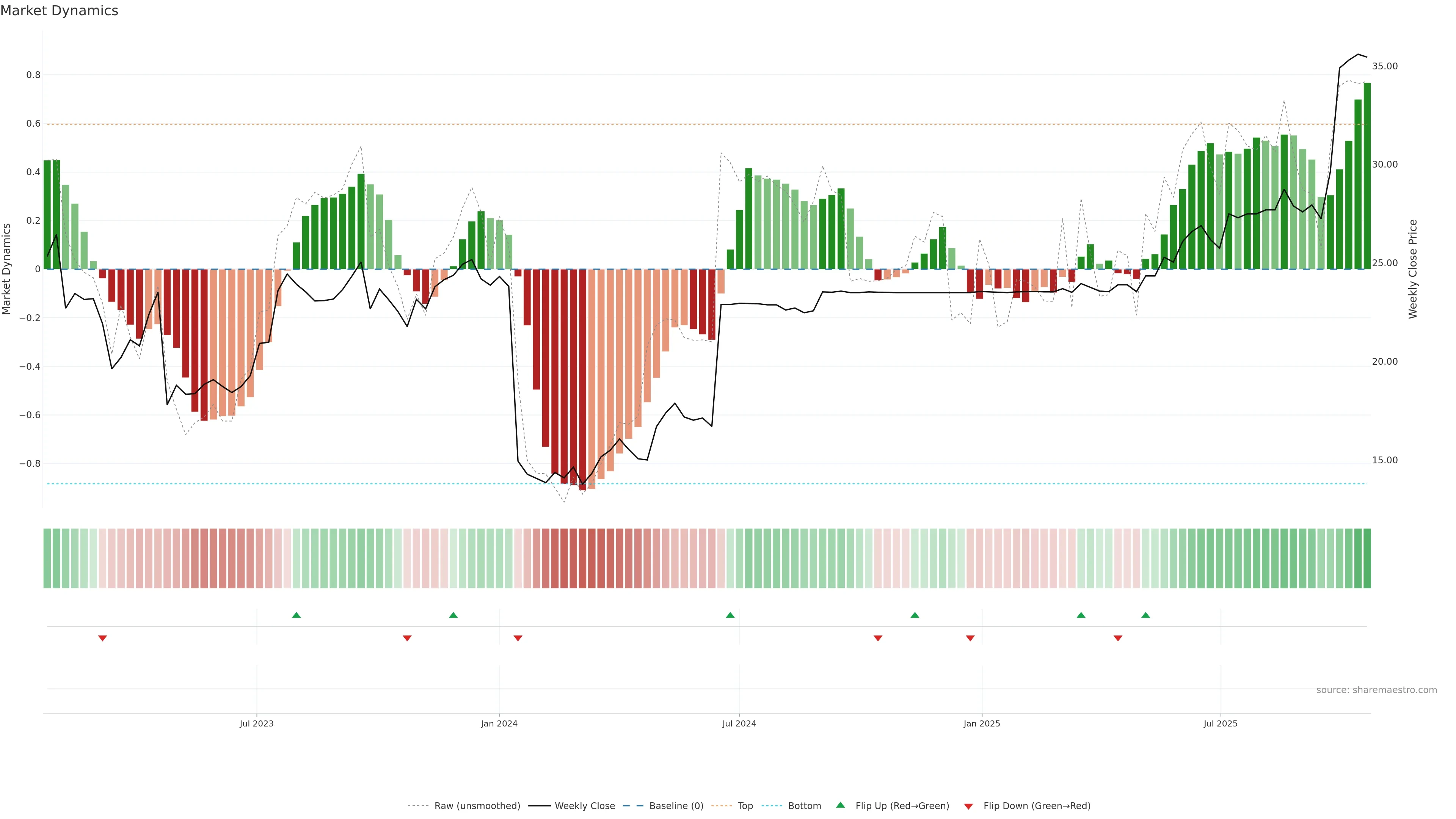
Task: Click the red flip-down marker just before Jan 2025
Action: point(970,638)
